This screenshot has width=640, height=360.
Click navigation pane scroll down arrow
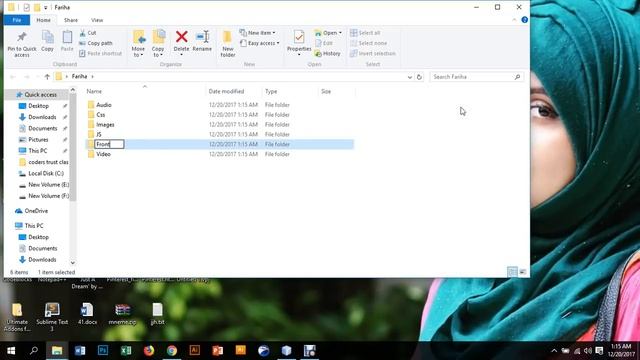73,263
